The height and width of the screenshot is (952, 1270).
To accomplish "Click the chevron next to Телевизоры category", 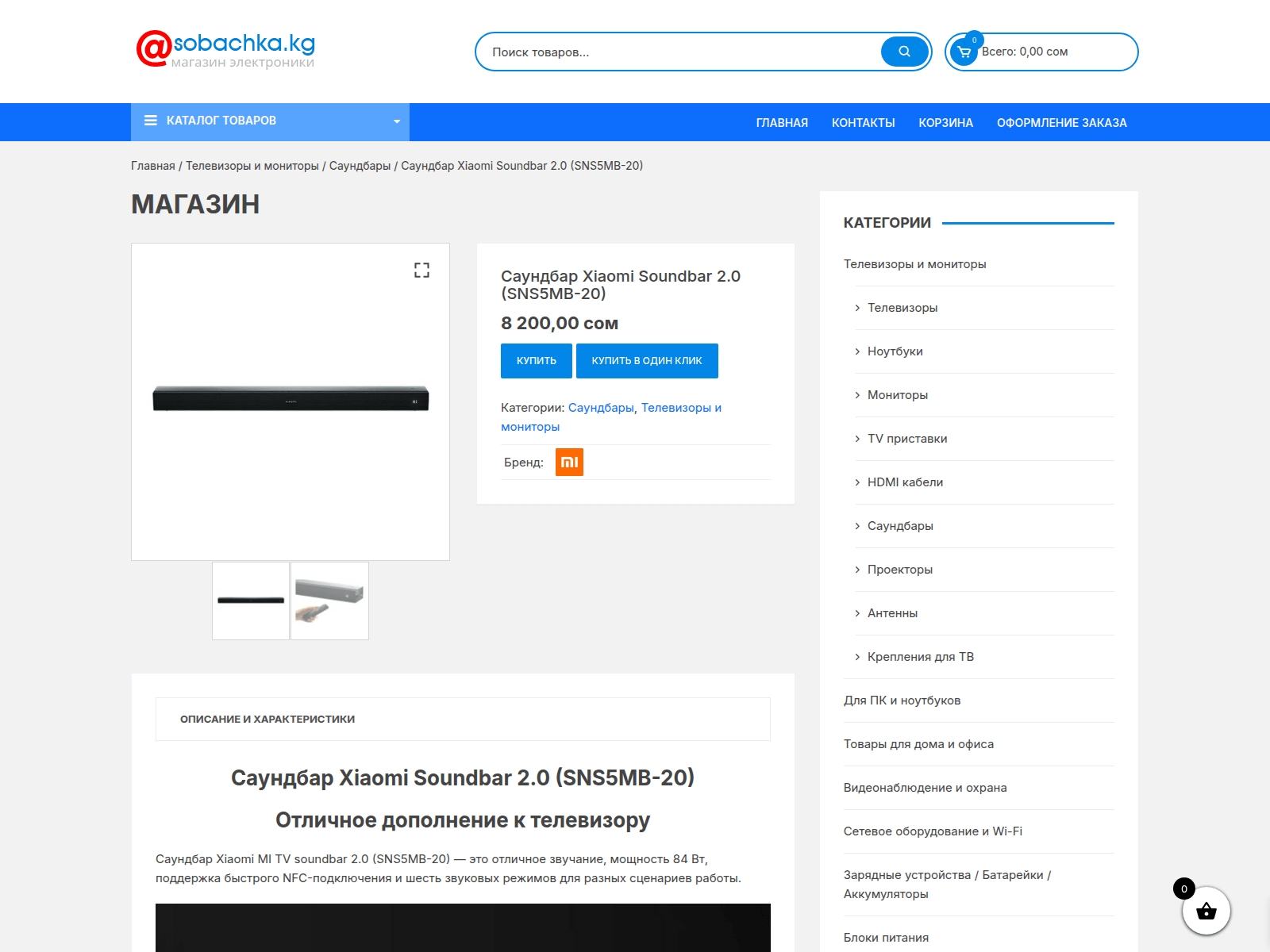I will (857, 308).
